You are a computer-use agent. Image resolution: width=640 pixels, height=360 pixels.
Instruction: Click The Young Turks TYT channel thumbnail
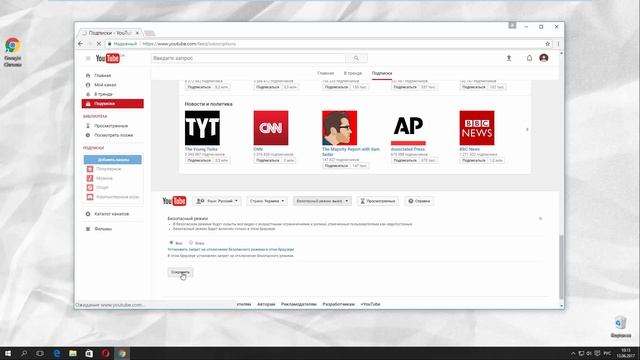[202, 128]
